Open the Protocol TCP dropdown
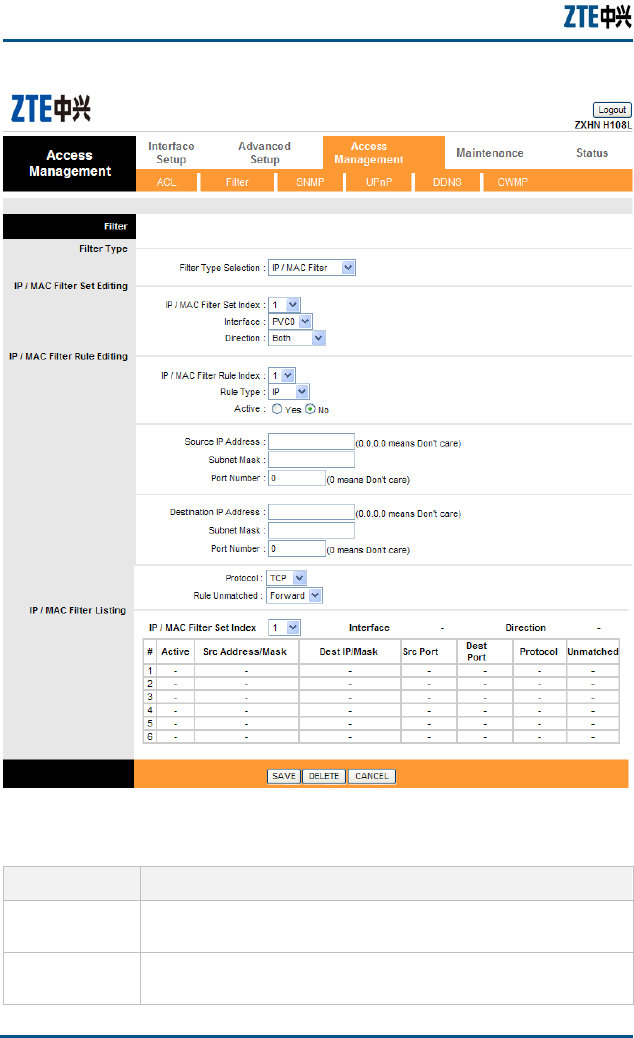The height and width of the screenshot is (1038, 634). click(x=287, y=578)
